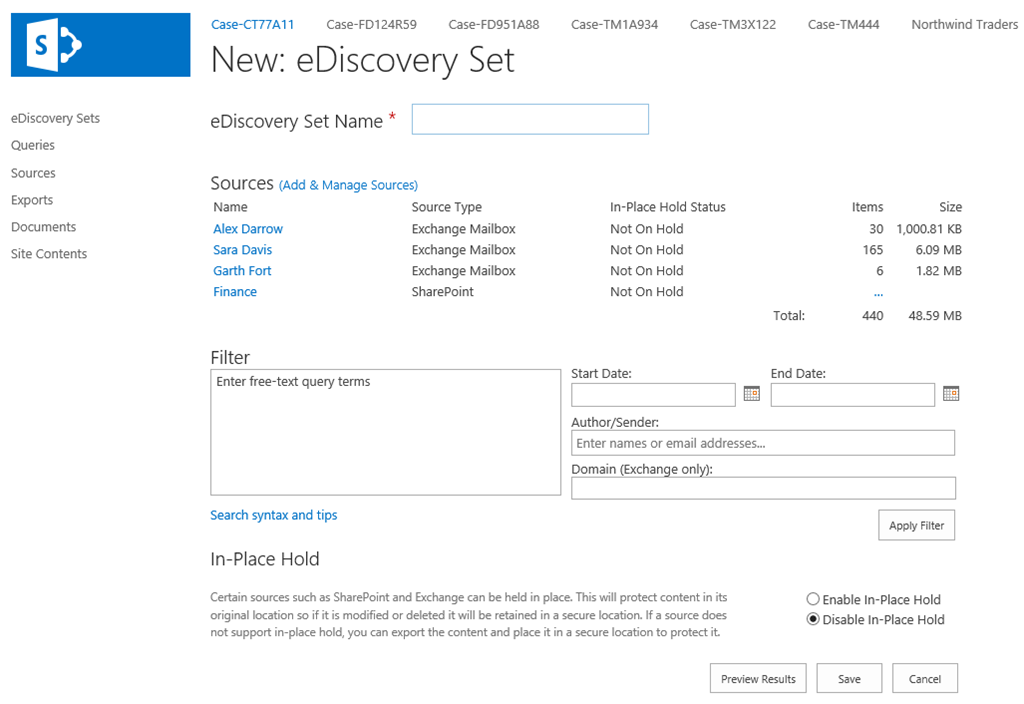The width and height of the screenshot is (1024, 704).
Task: Click the Cancel button
Action: (925, 679)
